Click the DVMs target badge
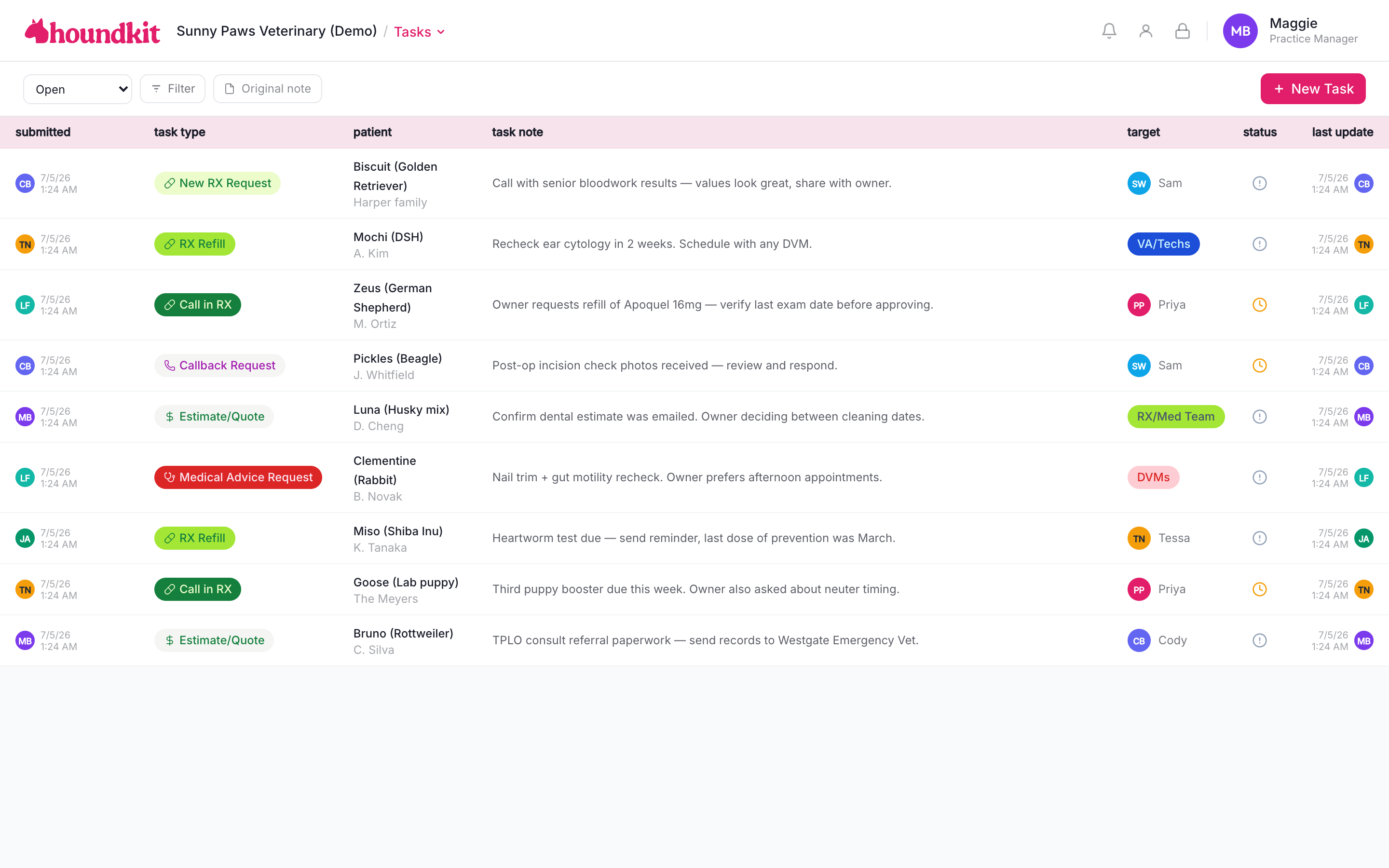Viewport: 1389px width, 868px height. pos(1153,477)
